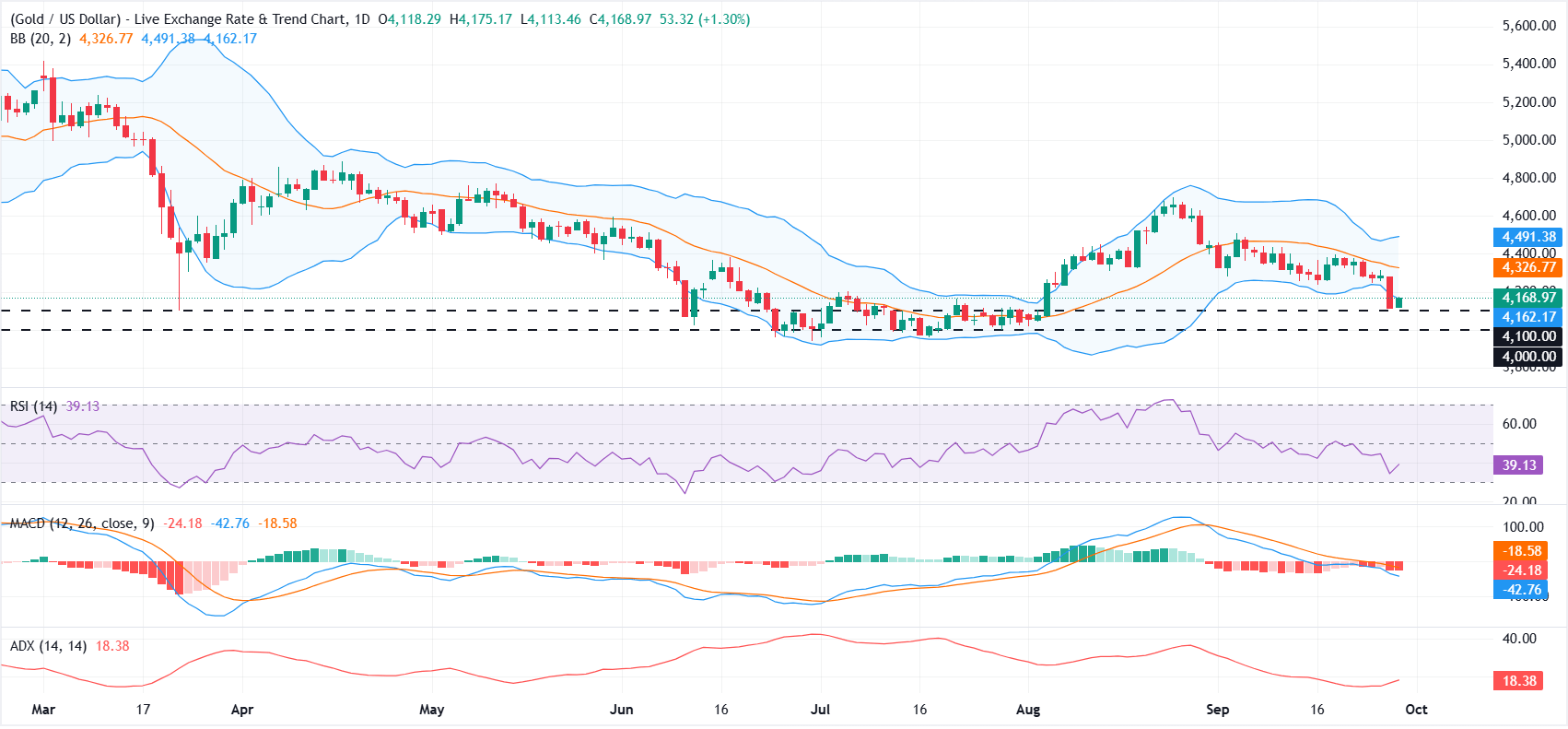The height and width of the screenshot is (729, 1568).
Task: Click the Sep date marker on time axis
Action: (x=1218, y=710)
